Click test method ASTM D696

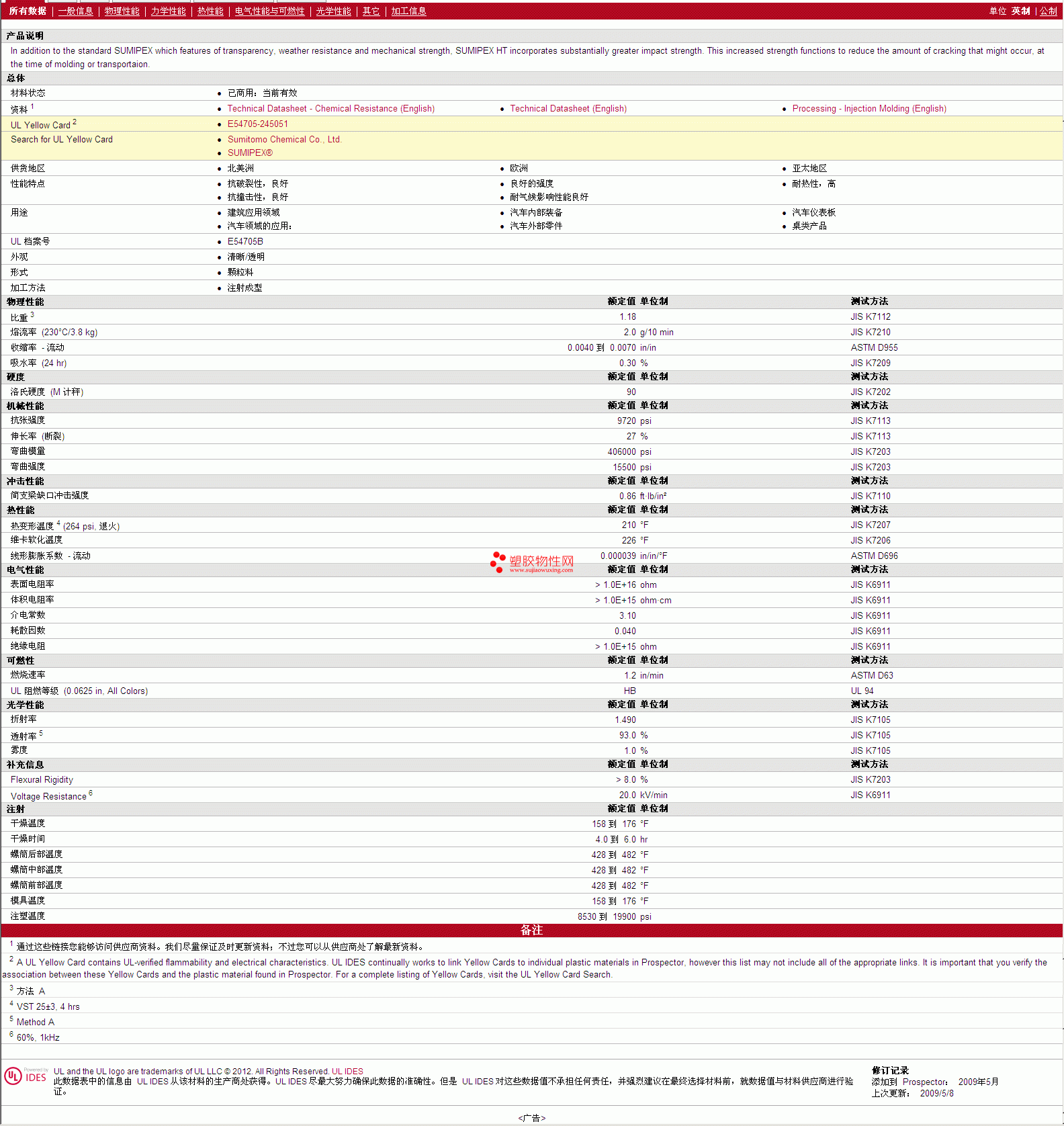coord(874,556)
